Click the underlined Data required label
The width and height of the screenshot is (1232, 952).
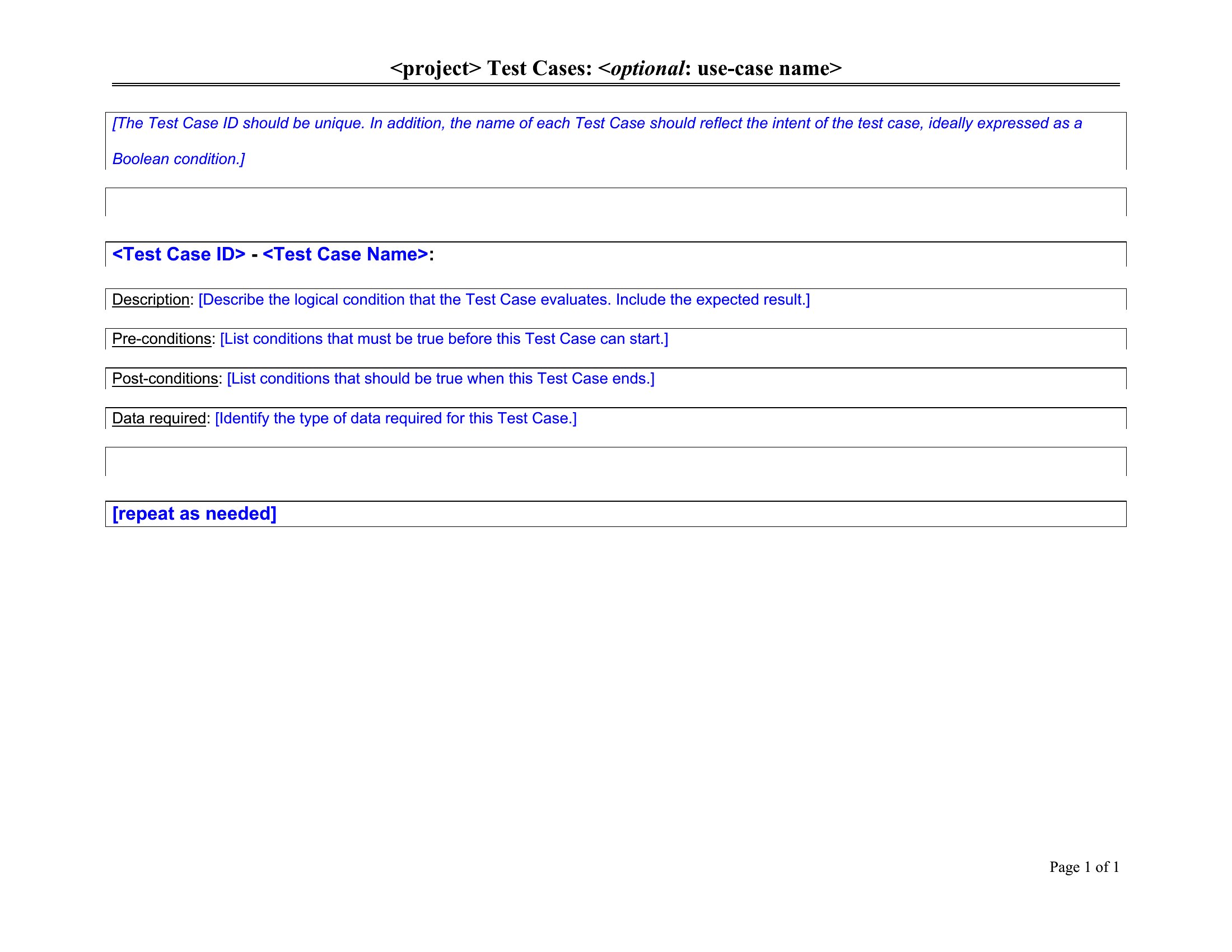point(158,418)
